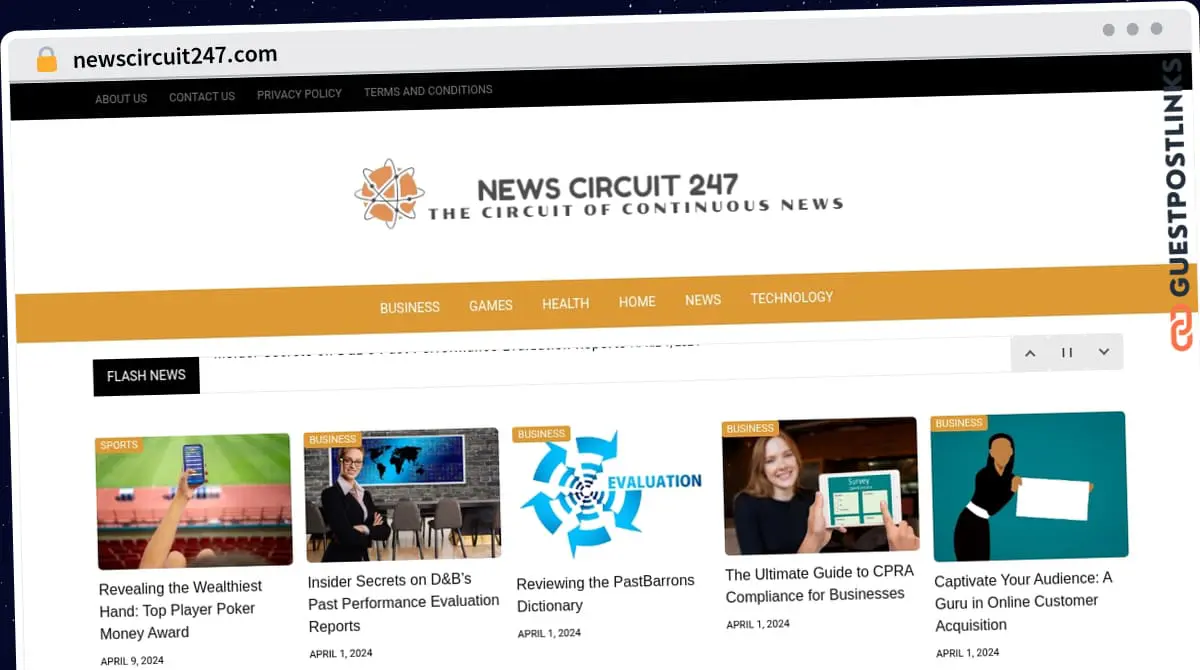Click April 1, 2024 date under PastBarrons article
The width and height of the screenshot is (1200, 670).
click(549, 634)
